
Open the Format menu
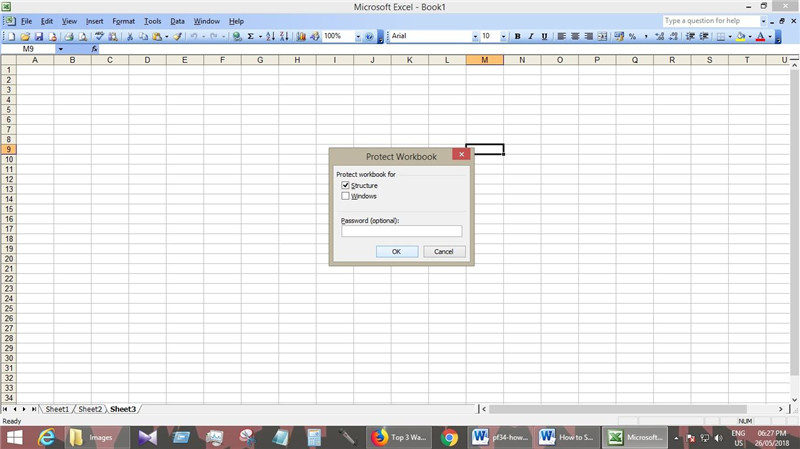coord(123,21)
